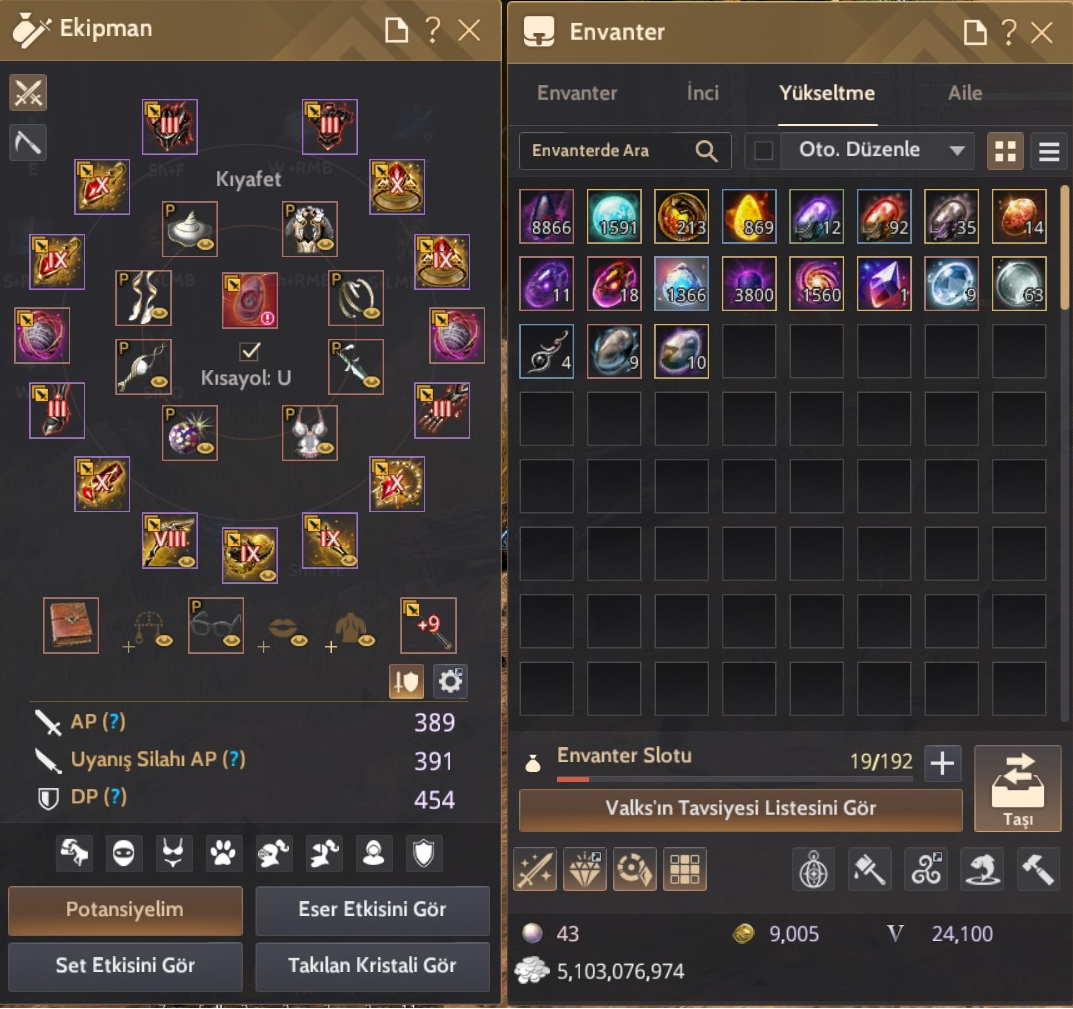Click the hammer repair icon
The height and width of the screenshot is (1009, 1073).
click(1037, 869)
